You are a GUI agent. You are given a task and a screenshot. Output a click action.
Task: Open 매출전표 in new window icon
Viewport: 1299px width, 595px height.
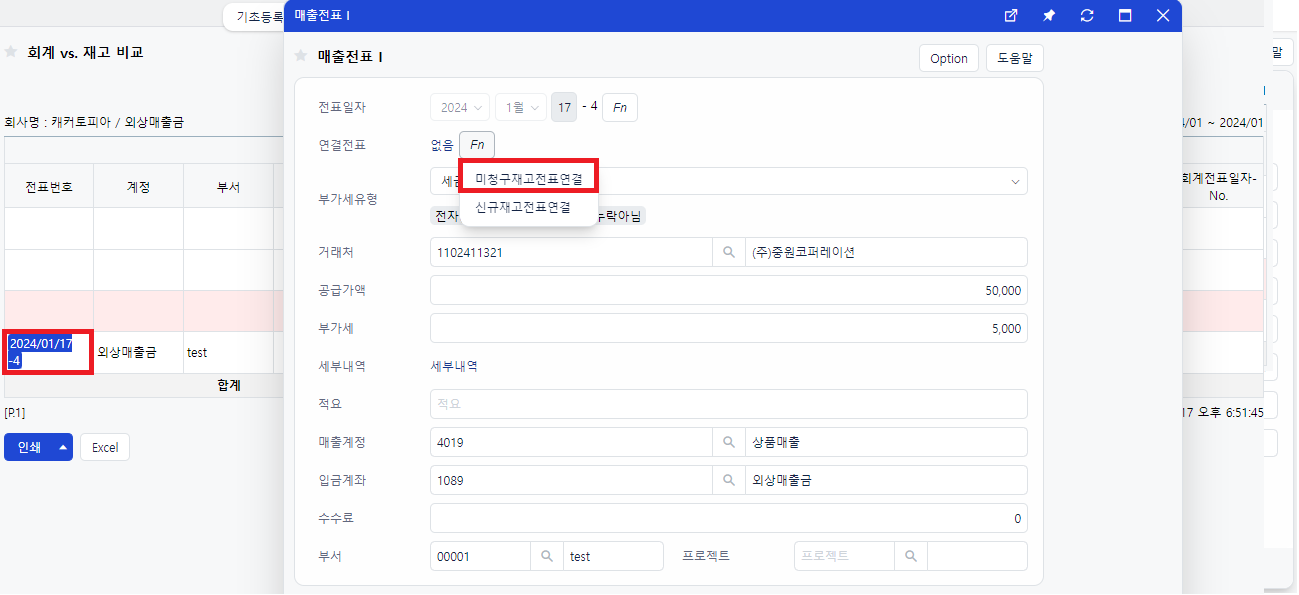coord(1011,16)
